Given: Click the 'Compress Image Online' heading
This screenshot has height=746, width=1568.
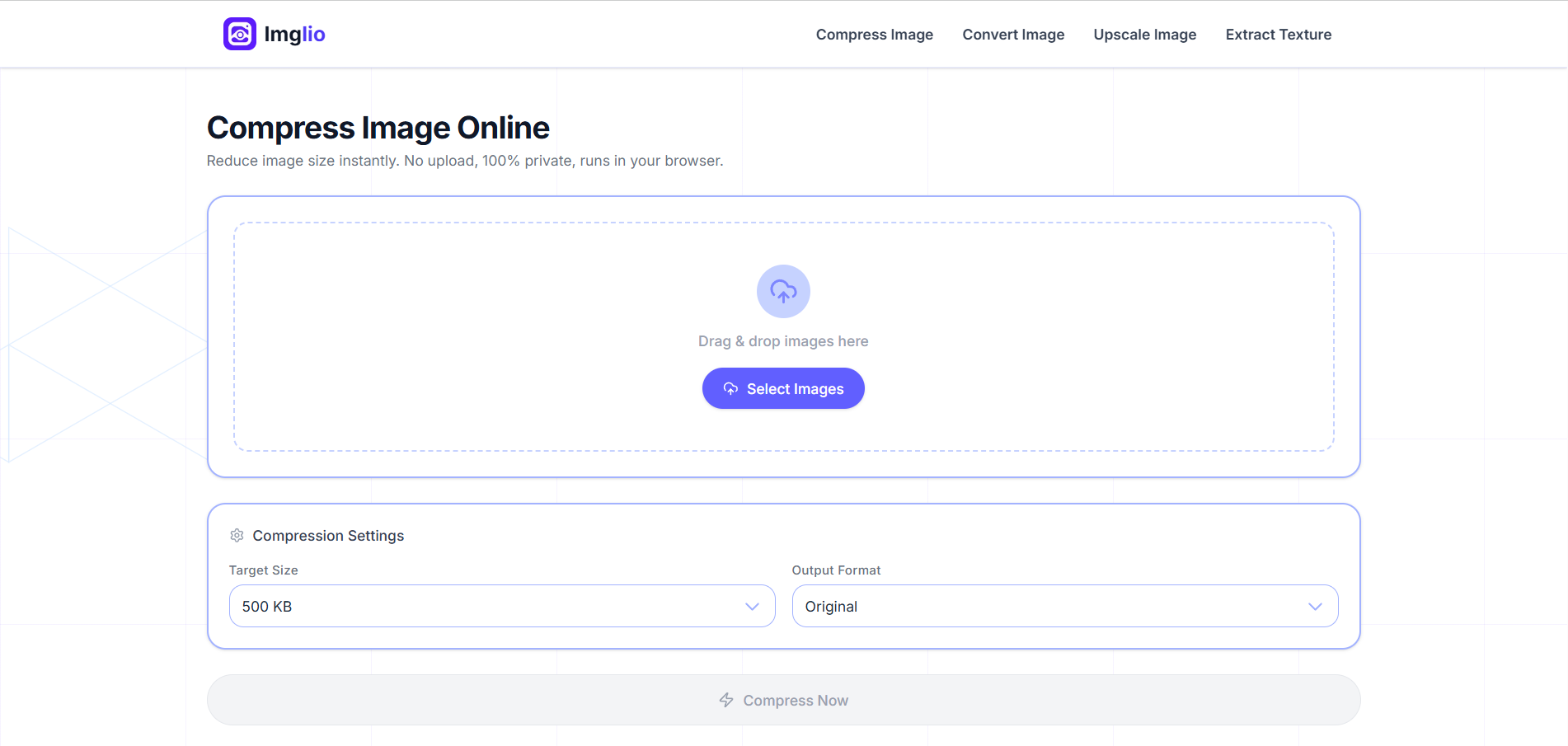Looking at the screenshot, I should pos(378,128).
